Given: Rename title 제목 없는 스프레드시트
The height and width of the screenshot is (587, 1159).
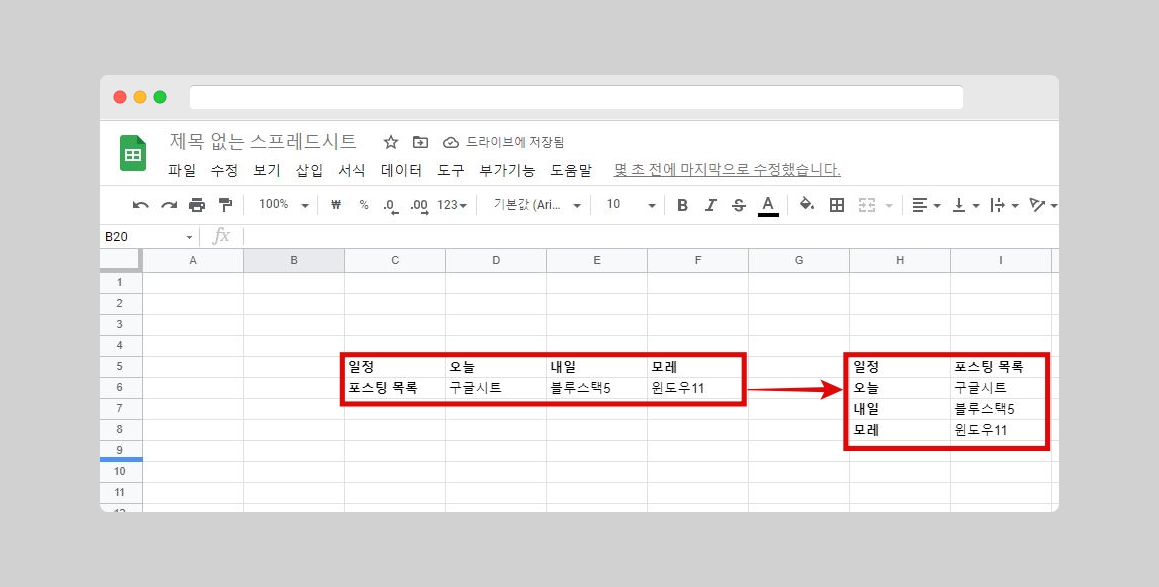Looking at the screenshot, I should click(x=263, y=141).
